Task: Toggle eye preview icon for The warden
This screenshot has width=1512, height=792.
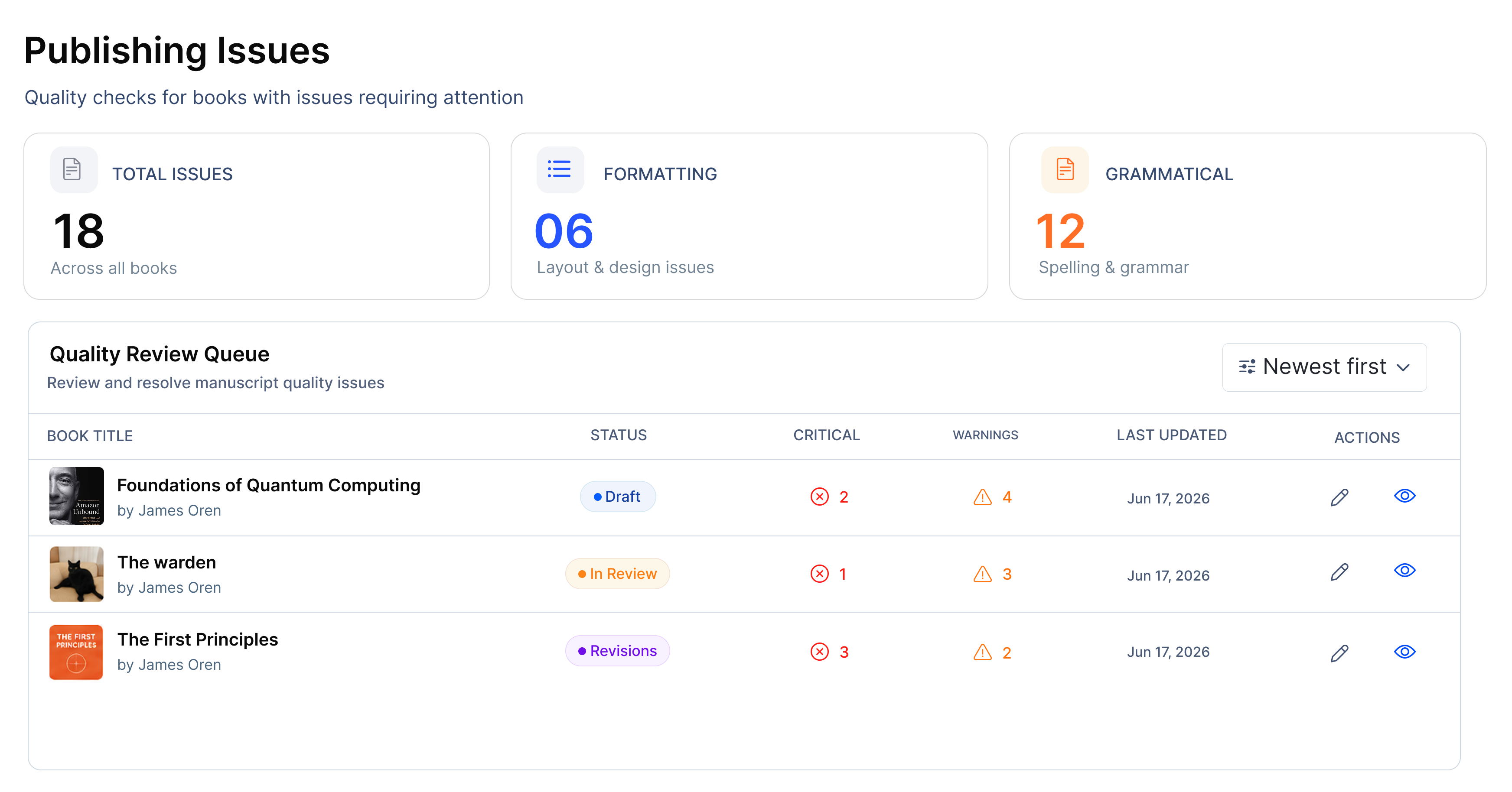Action: point(1404,570)
